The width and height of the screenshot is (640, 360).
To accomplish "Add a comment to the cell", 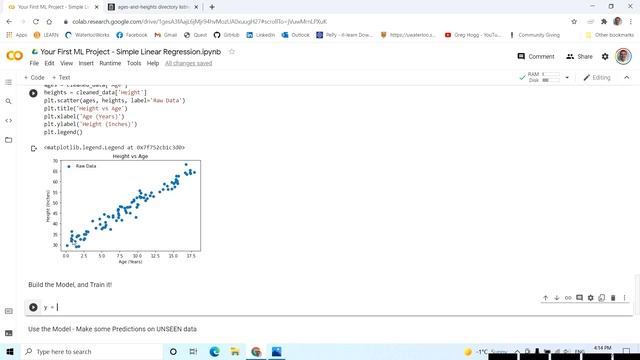I will pyautogui.click(x=579, y=298).
